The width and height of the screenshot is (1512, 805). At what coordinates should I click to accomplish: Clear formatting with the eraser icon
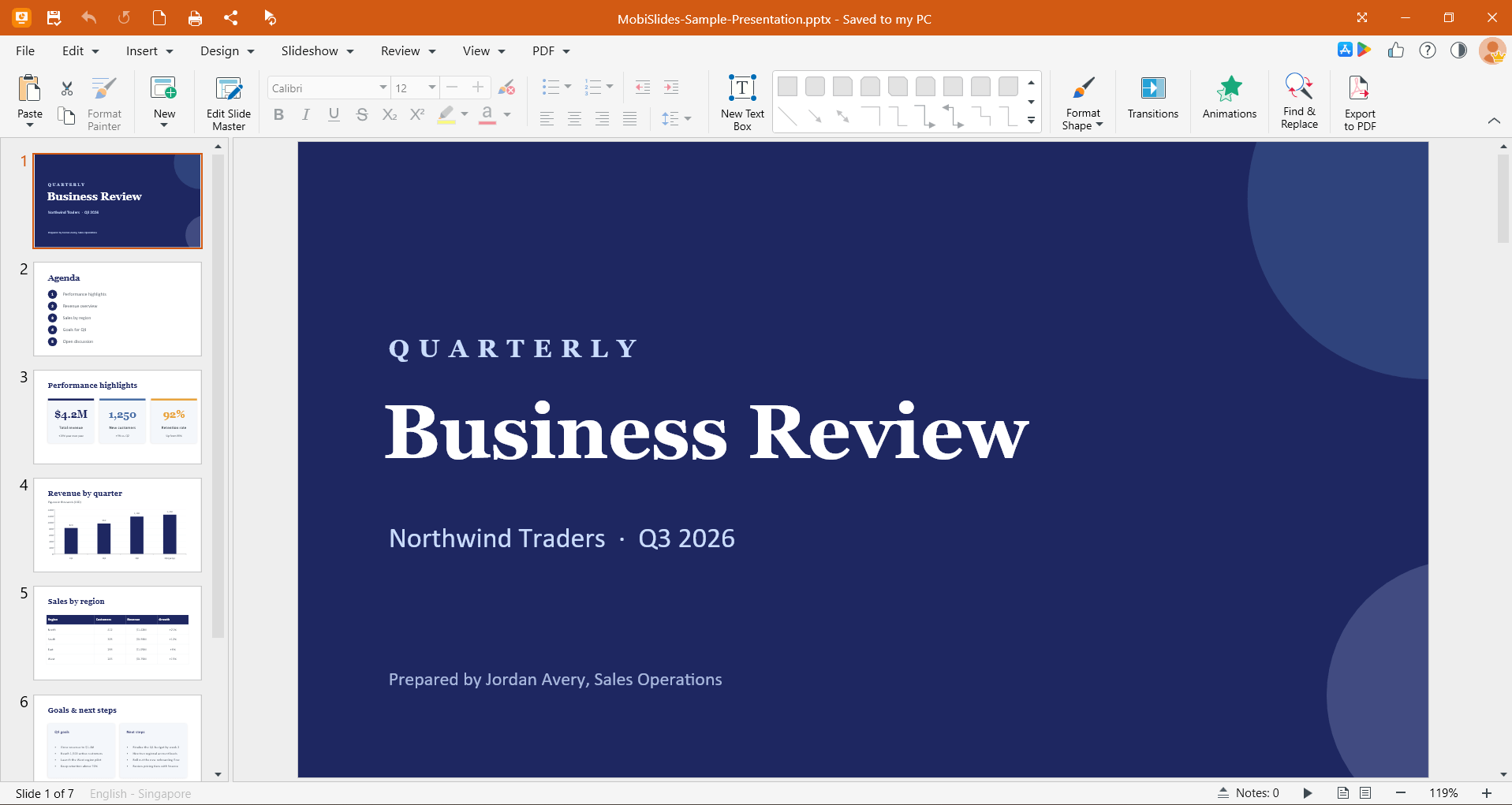[507, 88]
